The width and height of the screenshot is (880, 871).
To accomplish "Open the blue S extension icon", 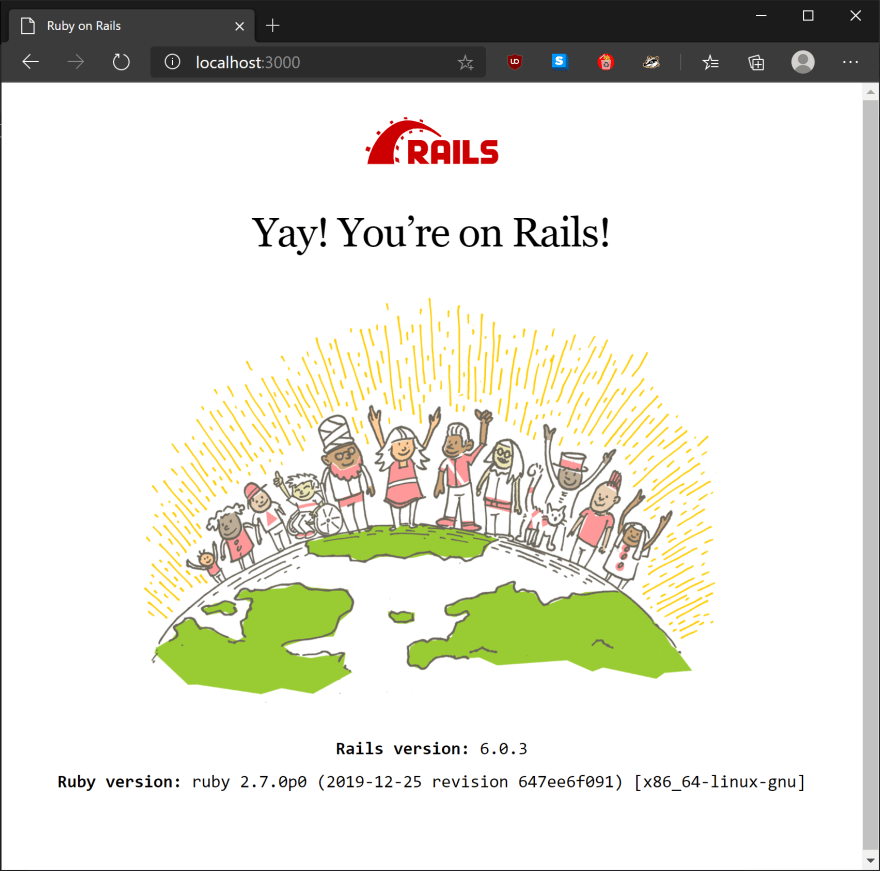I will pos(560,62).
